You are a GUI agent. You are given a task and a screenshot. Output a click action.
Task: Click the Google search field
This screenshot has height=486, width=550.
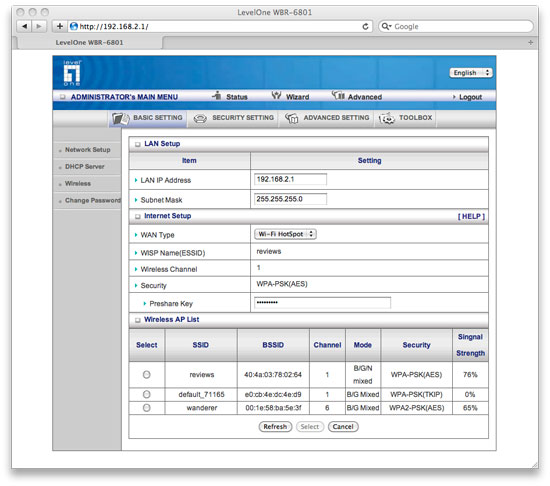click(x=456, y=26)
